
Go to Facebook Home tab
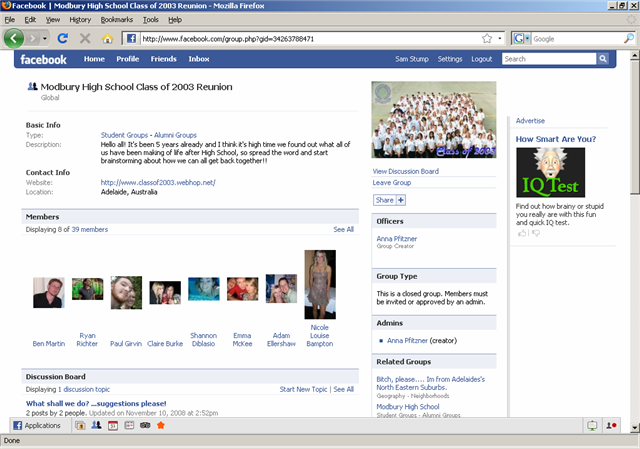94,59
